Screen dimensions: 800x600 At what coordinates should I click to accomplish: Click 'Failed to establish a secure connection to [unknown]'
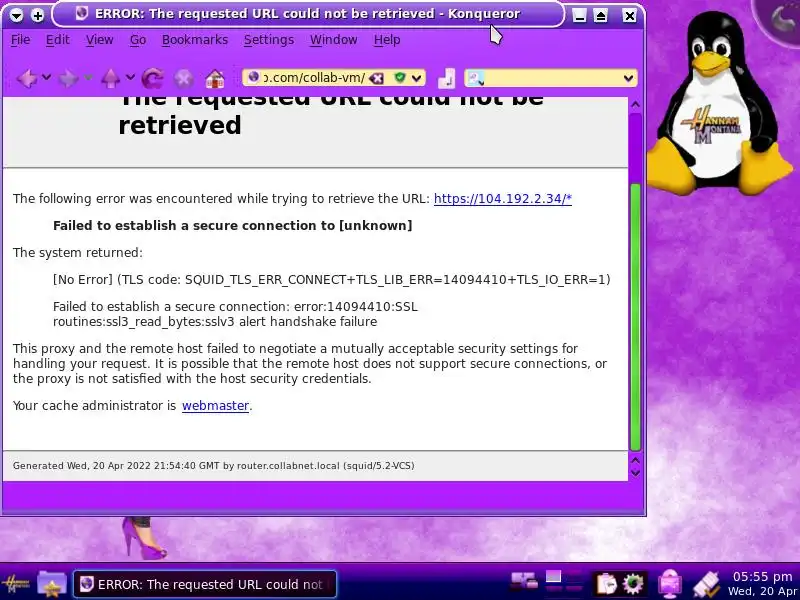[233, 226]
